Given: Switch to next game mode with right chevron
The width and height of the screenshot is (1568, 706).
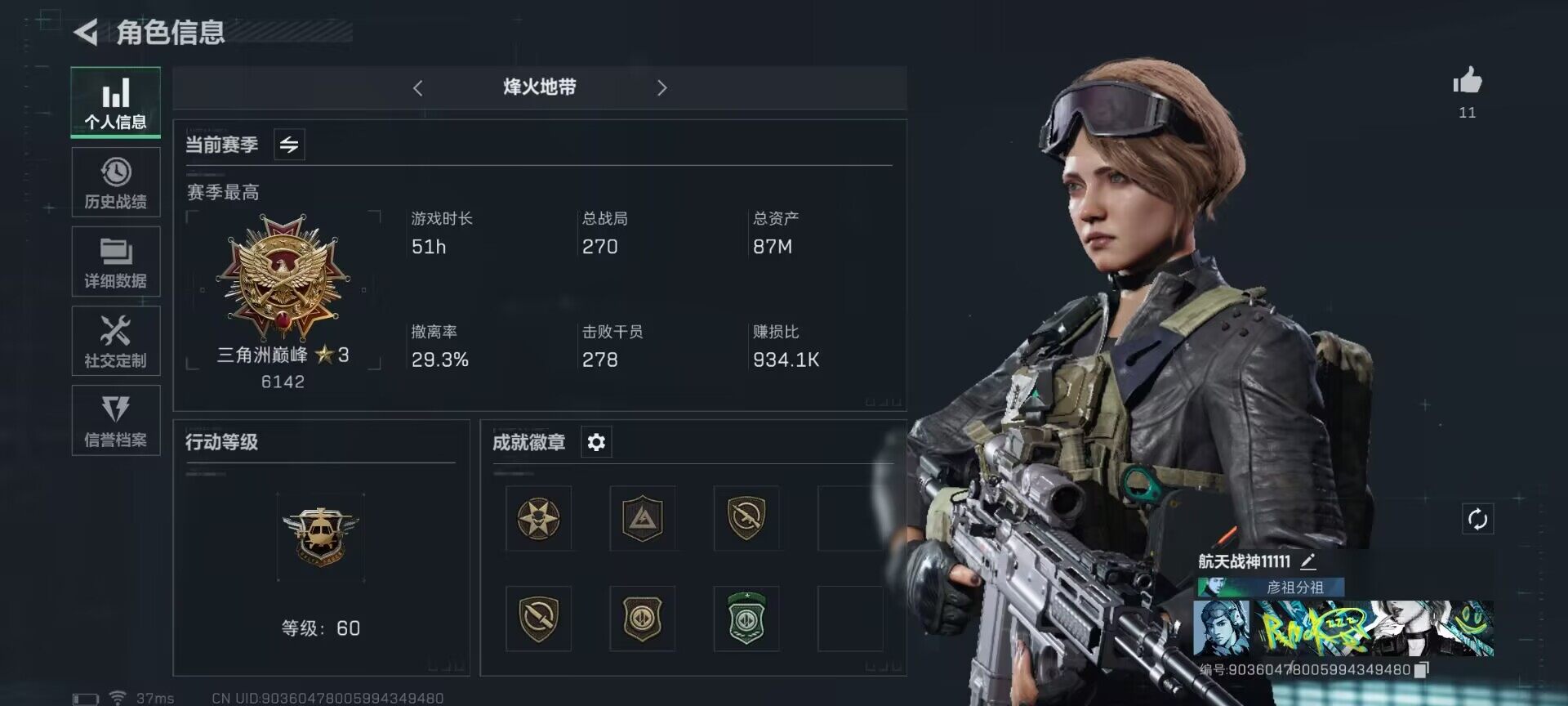Looking at the screenshot, I should 661,87.
